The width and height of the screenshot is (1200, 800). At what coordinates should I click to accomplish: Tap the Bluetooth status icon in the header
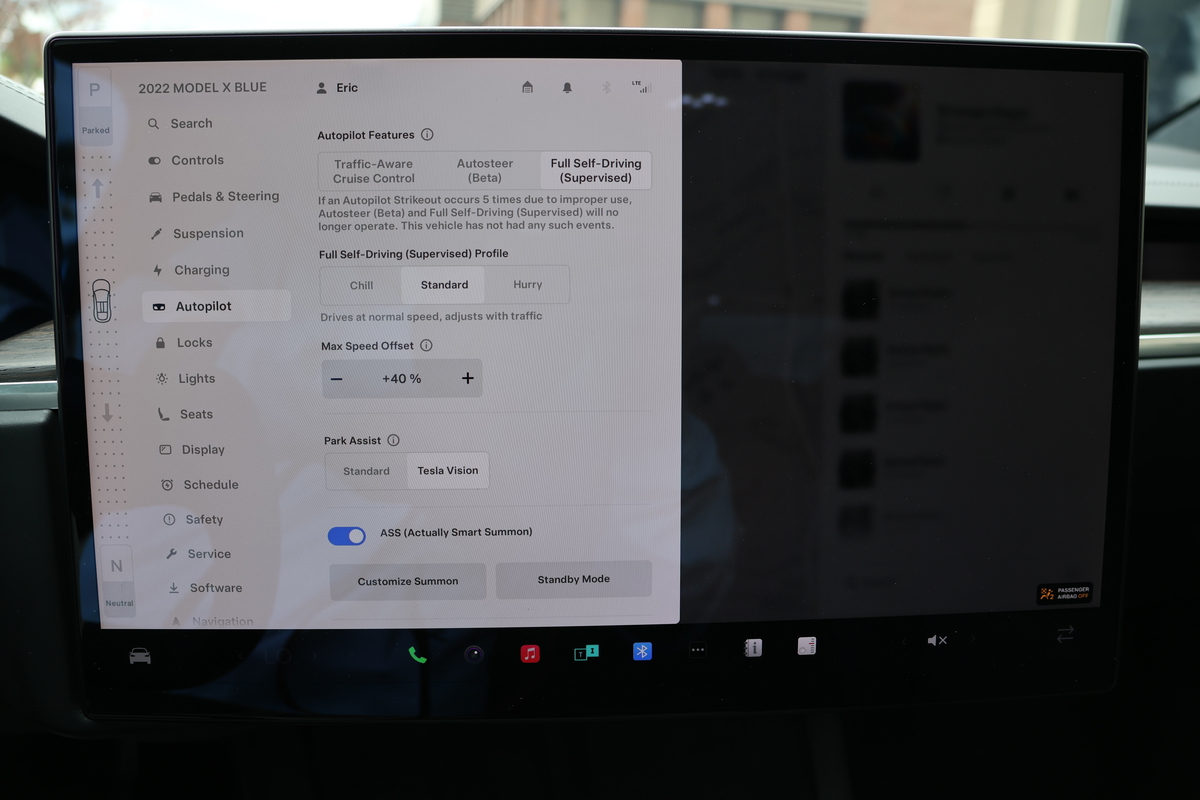[605, 88]
